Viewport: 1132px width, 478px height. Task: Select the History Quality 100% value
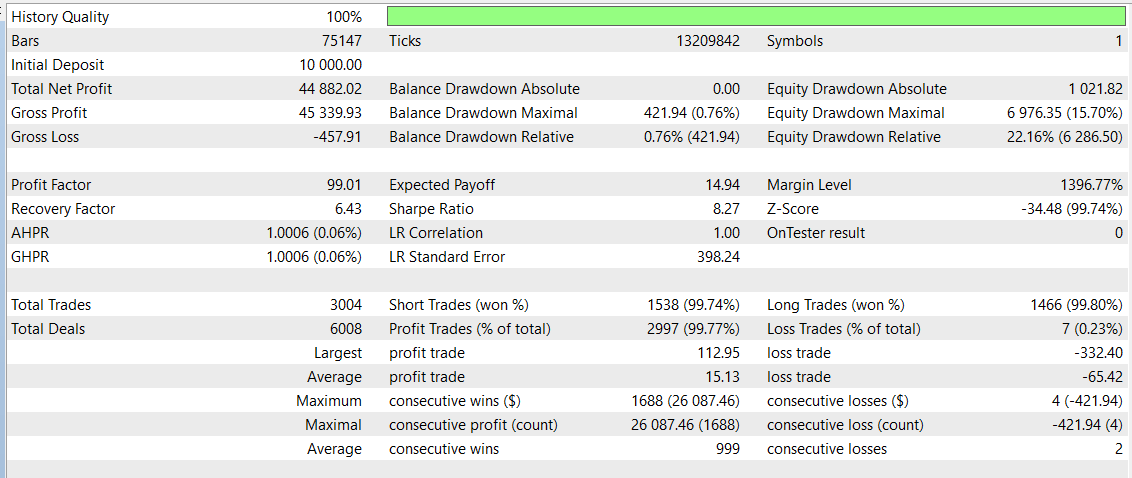coord(344,17)
